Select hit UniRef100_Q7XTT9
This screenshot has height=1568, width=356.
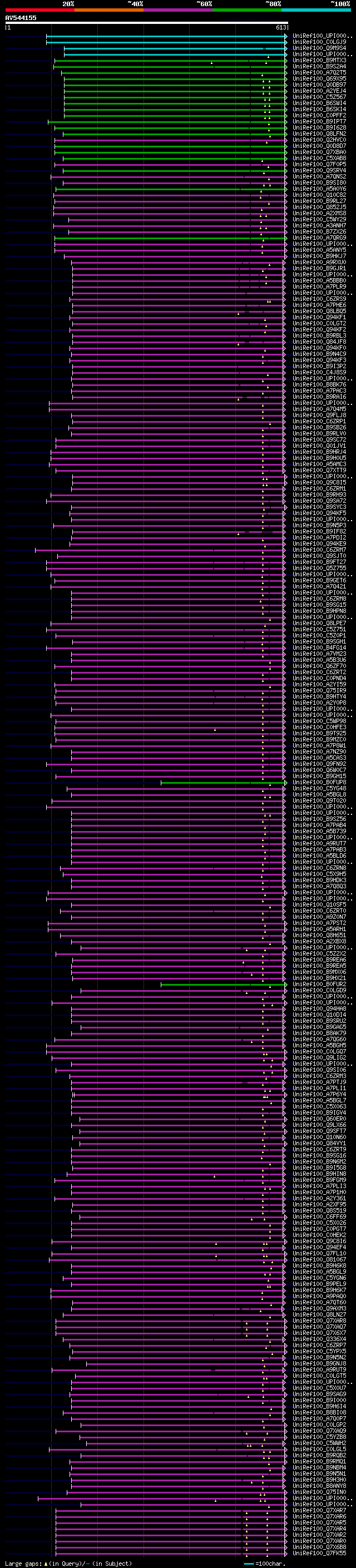point(319,470)
